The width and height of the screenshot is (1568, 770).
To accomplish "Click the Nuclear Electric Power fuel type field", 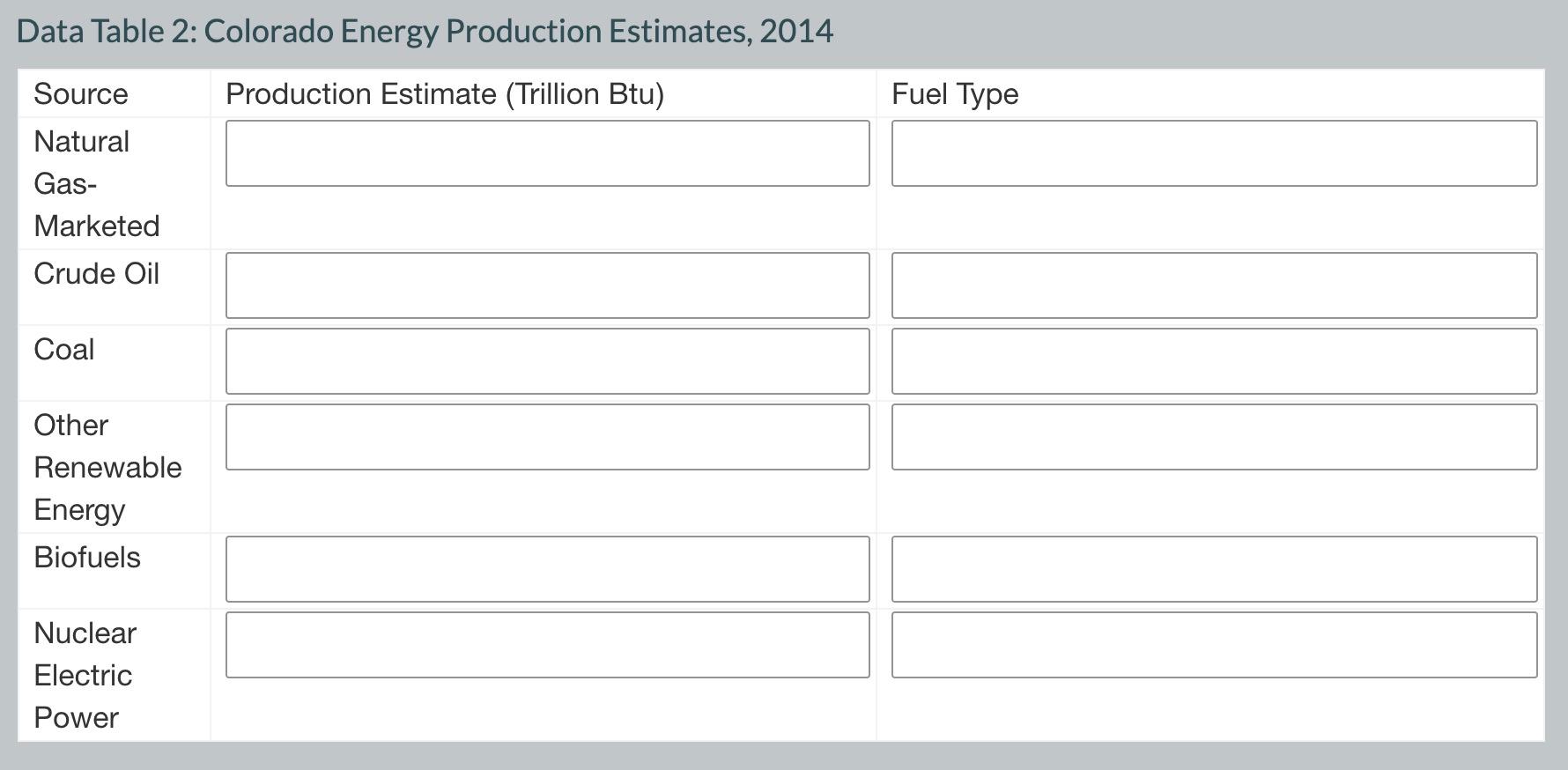I will [1216, 644].
